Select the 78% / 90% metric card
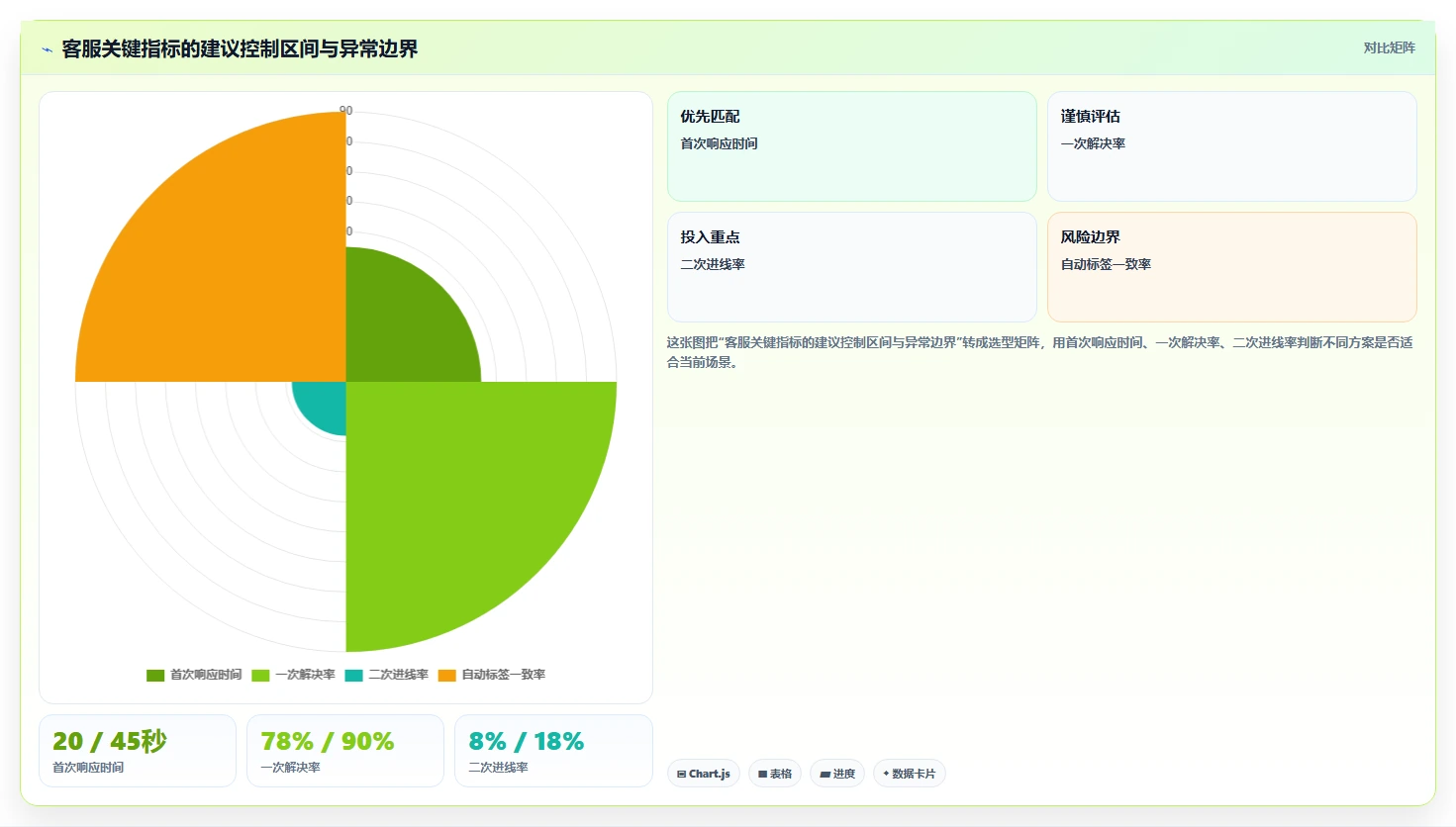 point(345,751)
